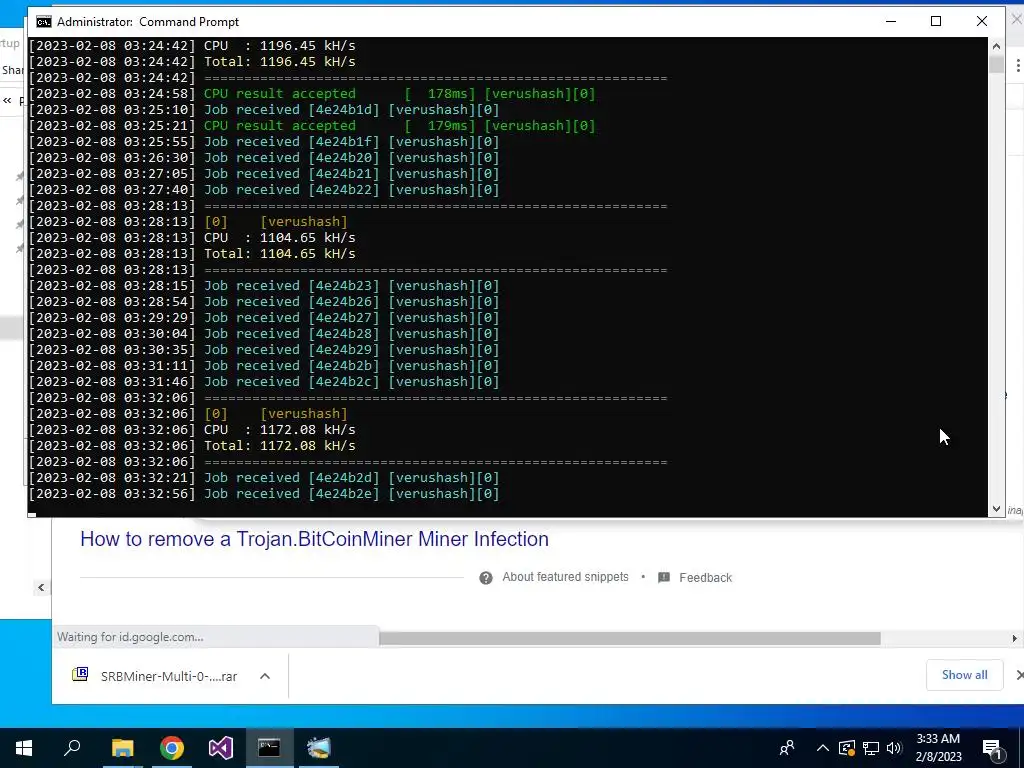Click 'CPU result accepted [ 178ms]' line
This screenshot has width=1024, height=768.
pos(400,93)
